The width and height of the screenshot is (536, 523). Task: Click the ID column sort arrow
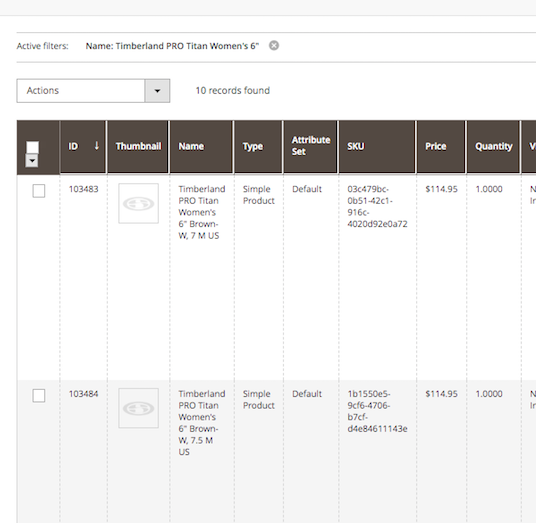click(97, 146)
